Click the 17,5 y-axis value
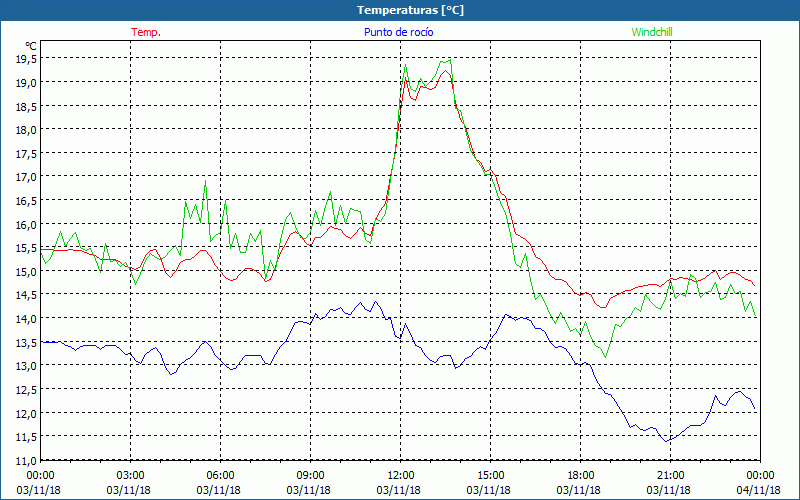Screen dimensions: 800x500 26,154
